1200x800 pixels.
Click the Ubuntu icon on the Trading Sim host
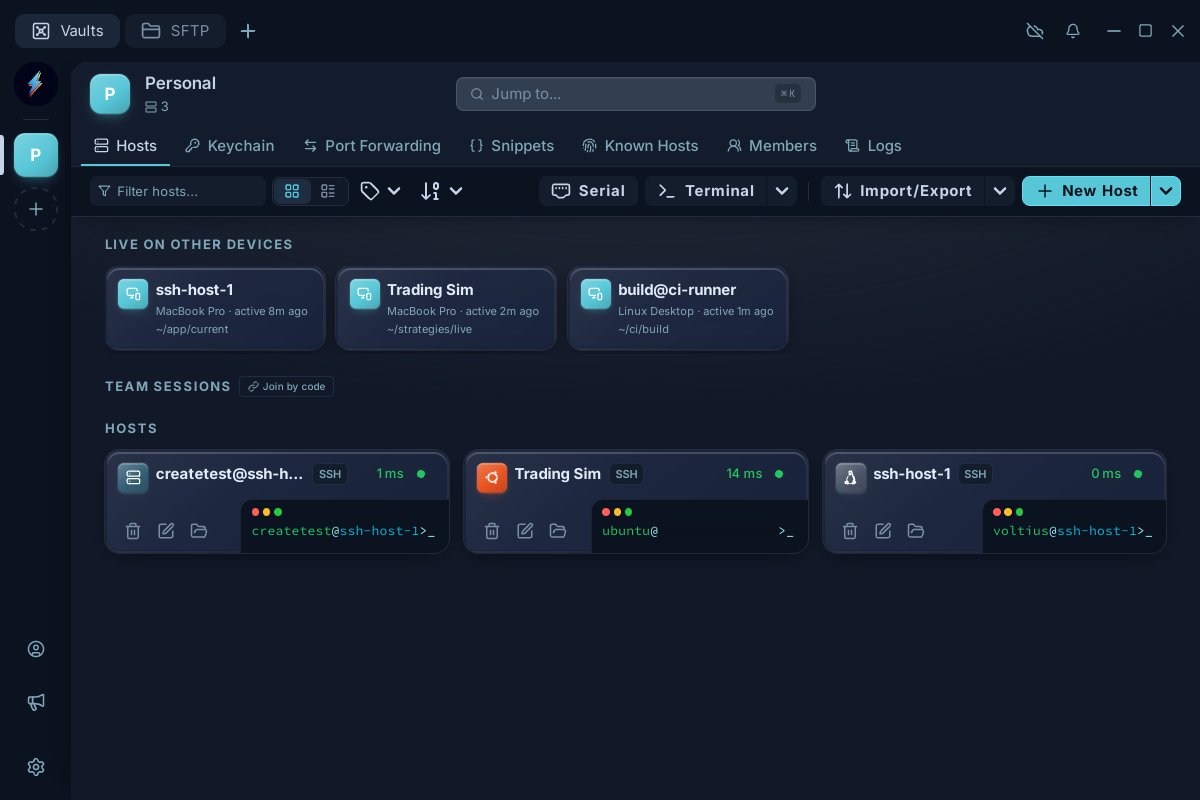point(492,478)
